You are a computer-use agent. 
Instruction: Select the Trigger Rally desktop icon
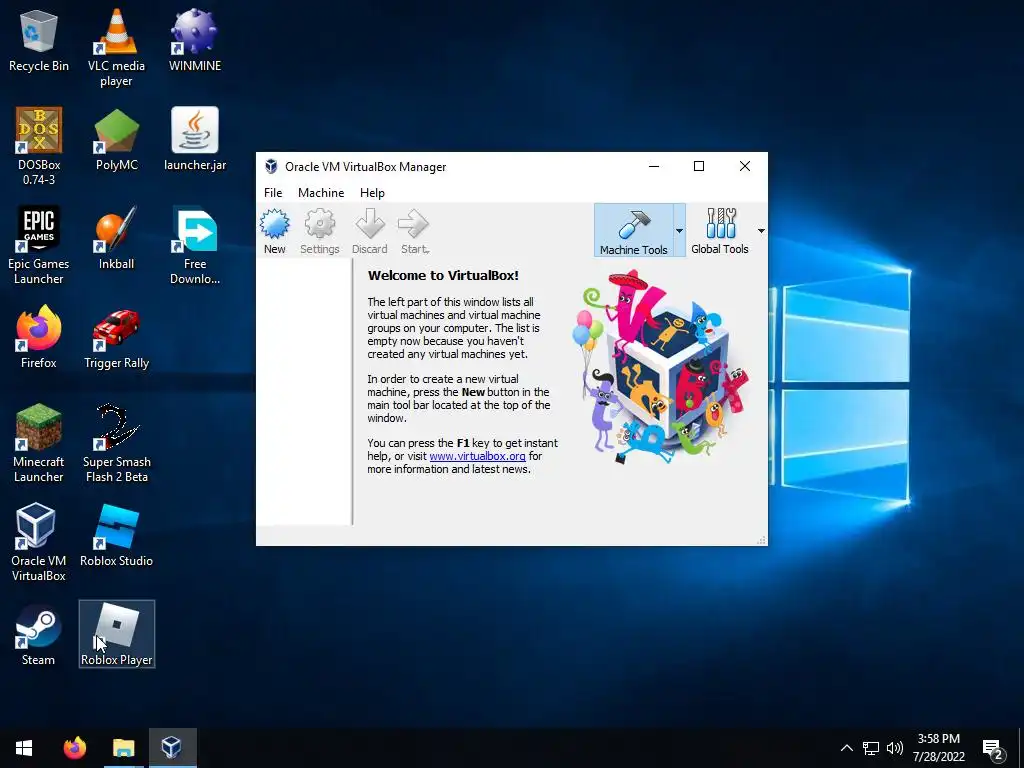coord(116,337)
